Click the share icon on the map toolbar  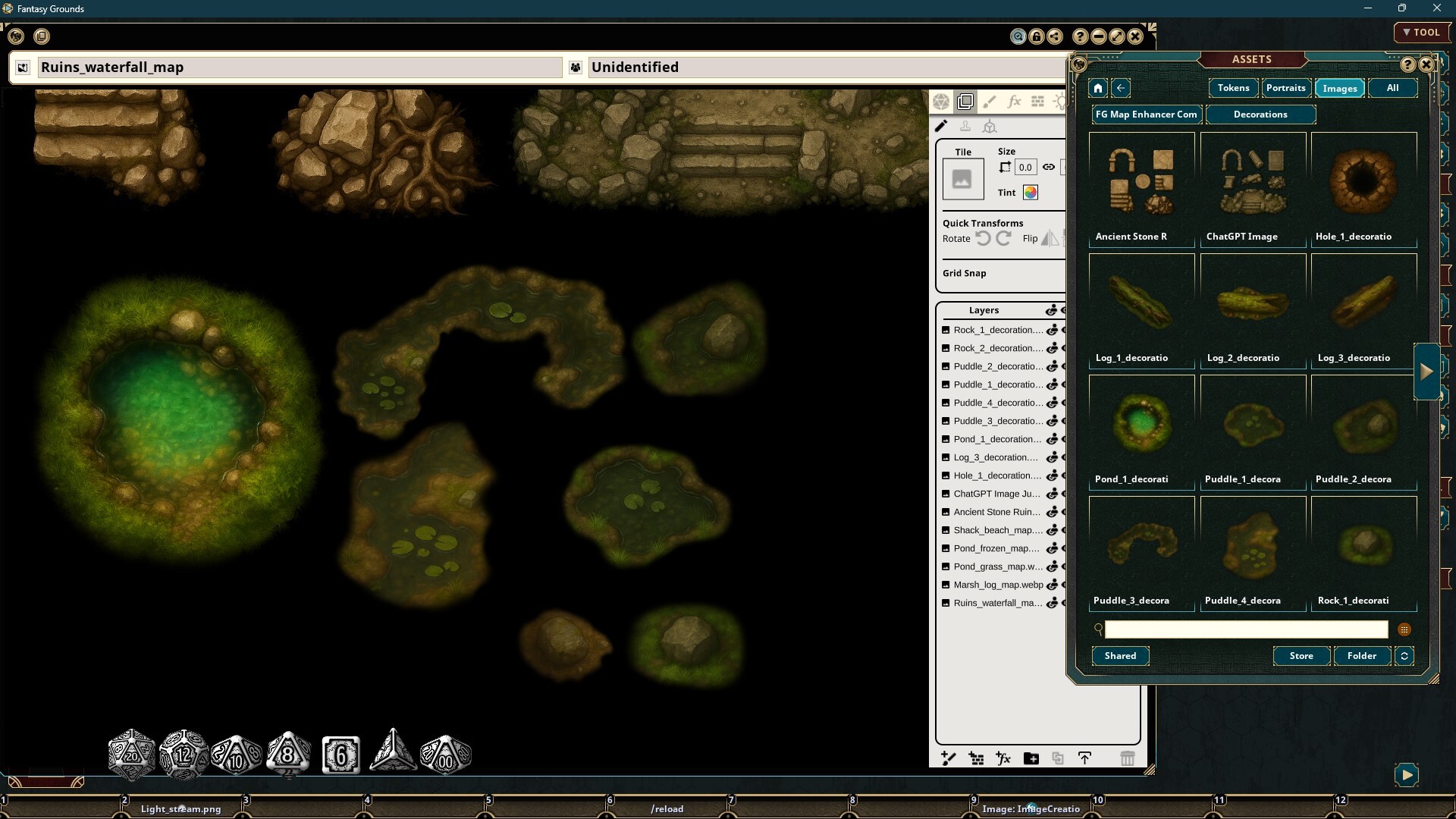[1056, 36]
